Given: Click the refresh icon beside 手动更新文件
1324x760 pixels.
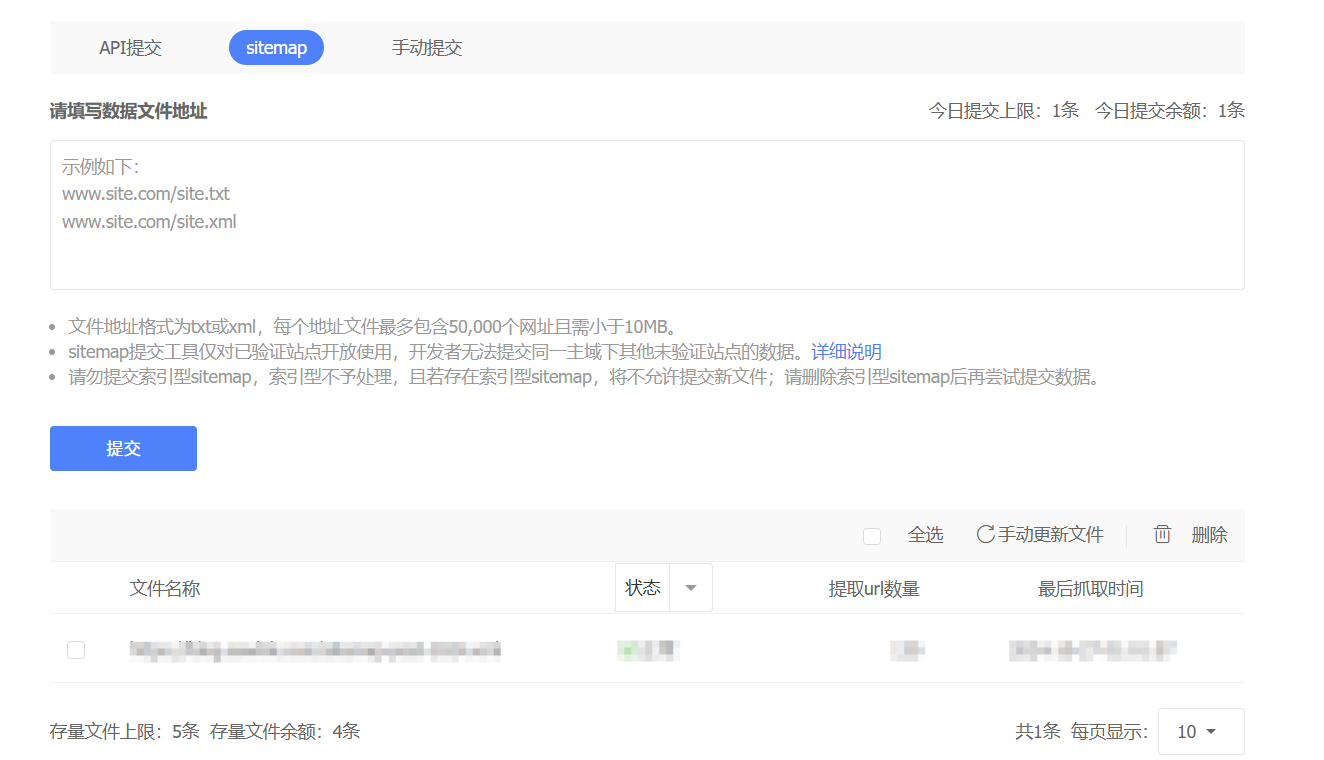Looking at the screenshot, I should 986,535.
